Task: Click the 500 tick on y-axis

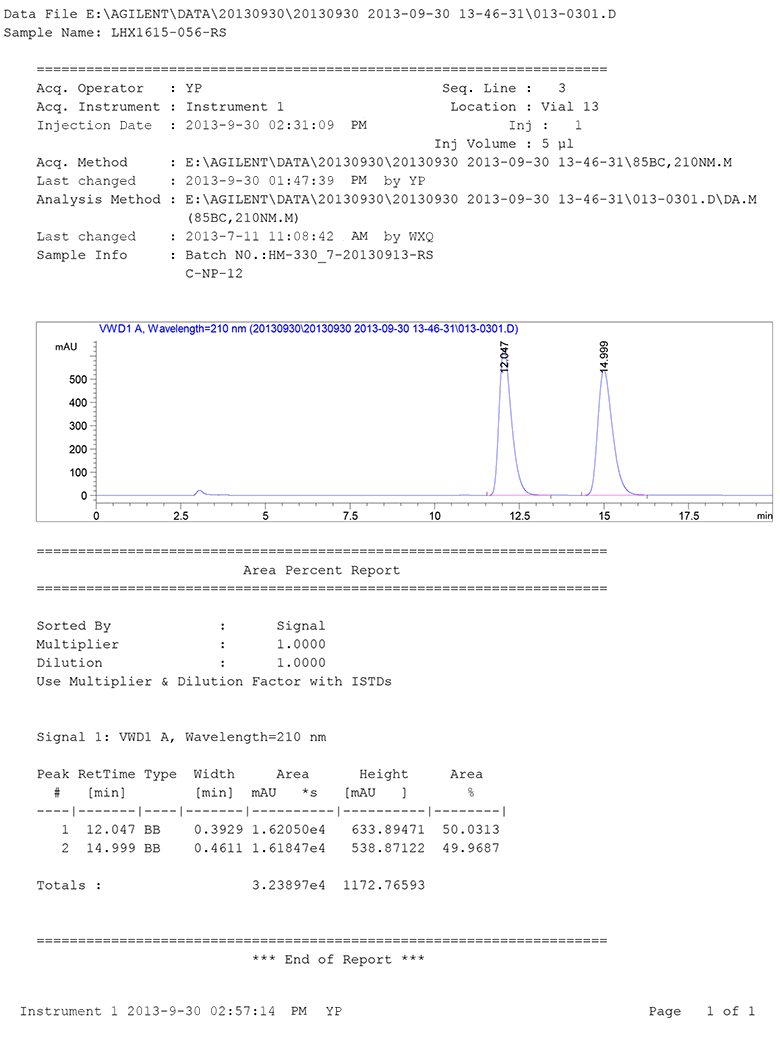Action: coord(78,380)
